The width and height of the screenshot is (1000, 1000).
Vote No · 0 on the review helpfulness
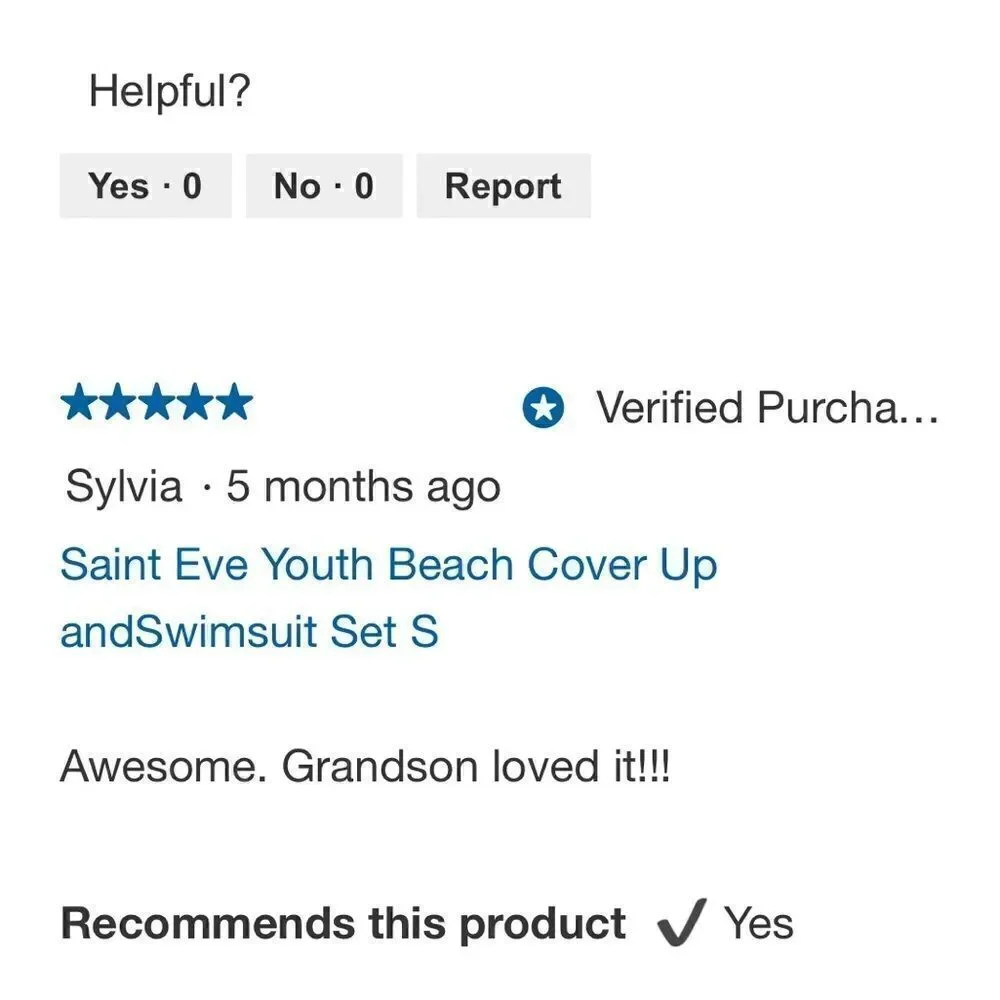pos(324,186)
